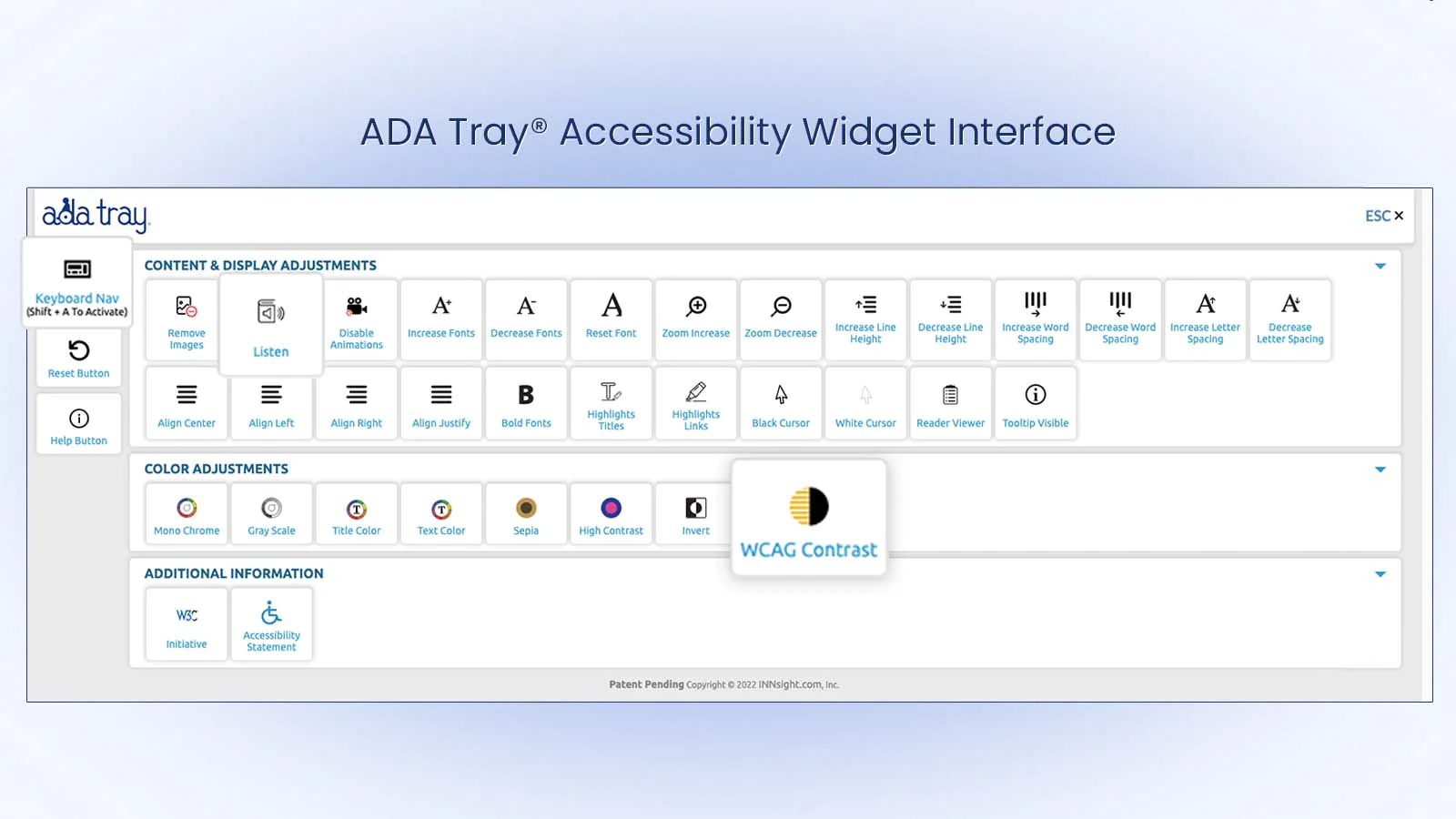The height and width of the screenshot is (819, 1456).
Task: Click Increase Fonts
Action: pos(441,320)
